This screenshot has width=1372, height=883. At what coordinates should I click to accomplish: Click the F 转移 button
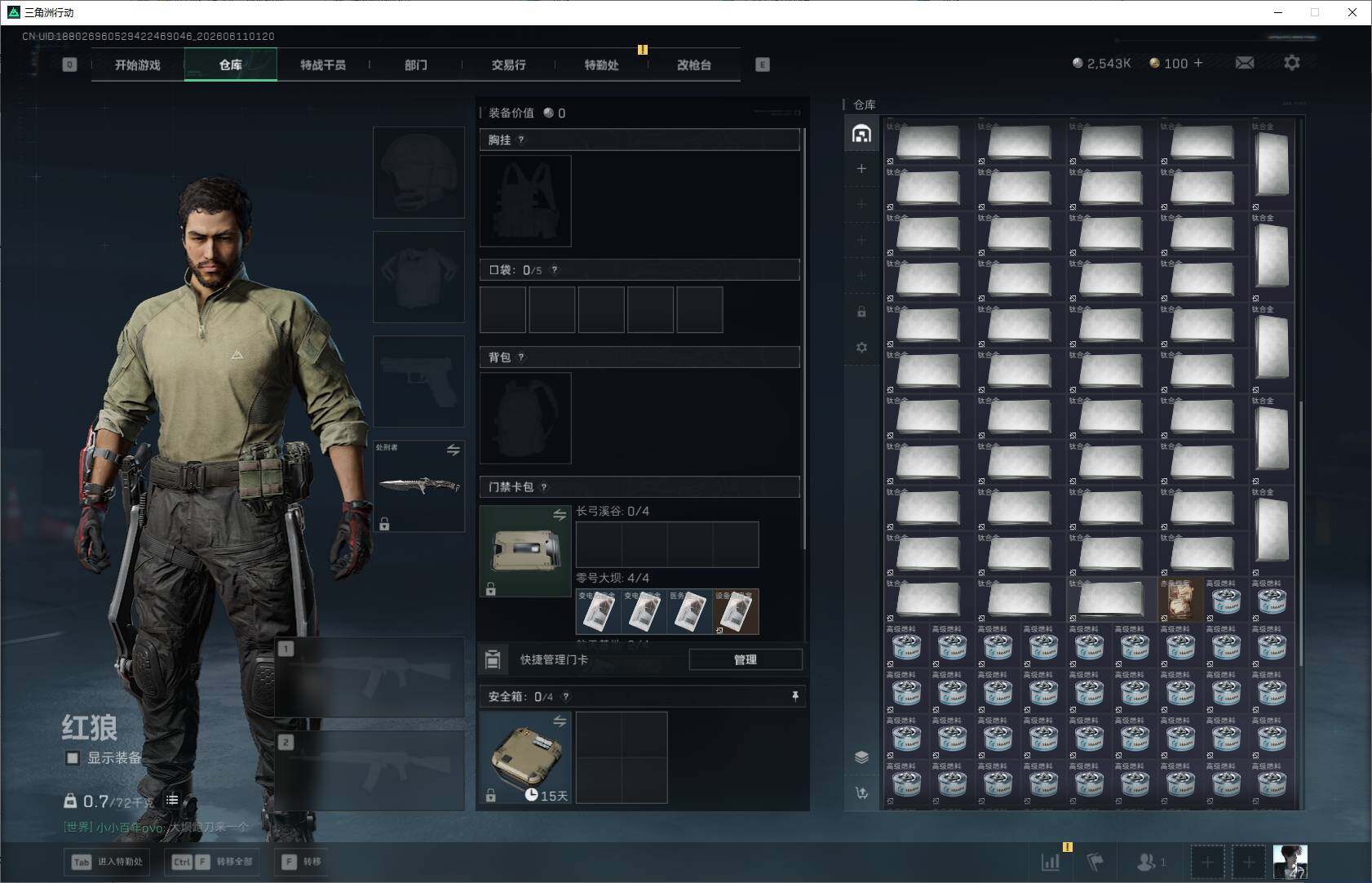301,862
